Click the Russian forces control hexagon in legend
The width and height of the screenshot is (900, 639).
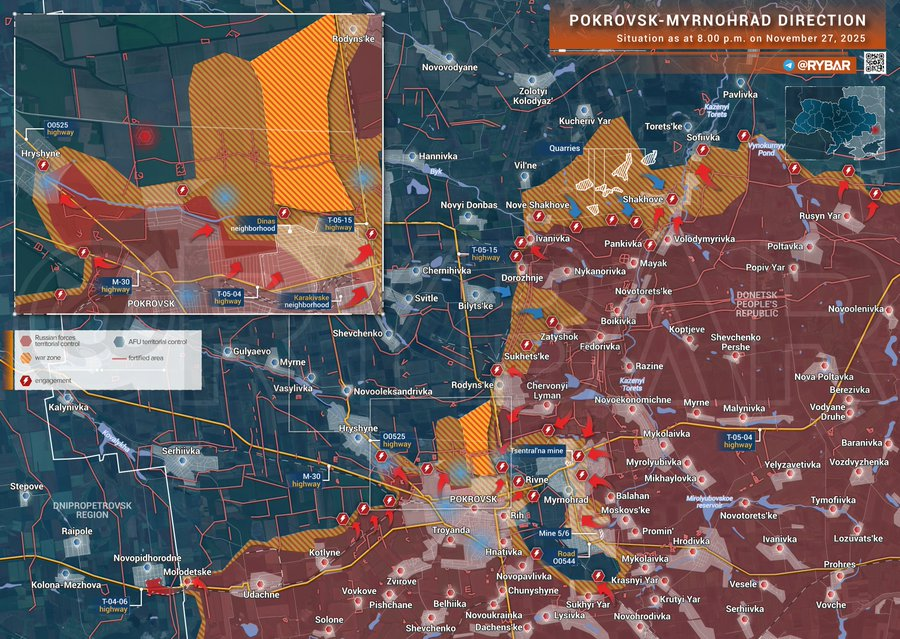[x=26, y=340]
